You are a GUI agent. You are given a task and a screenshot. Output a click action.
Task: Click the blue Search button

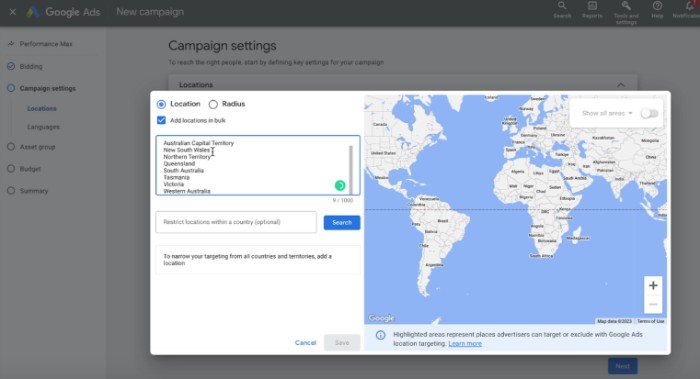click(342, 222)
